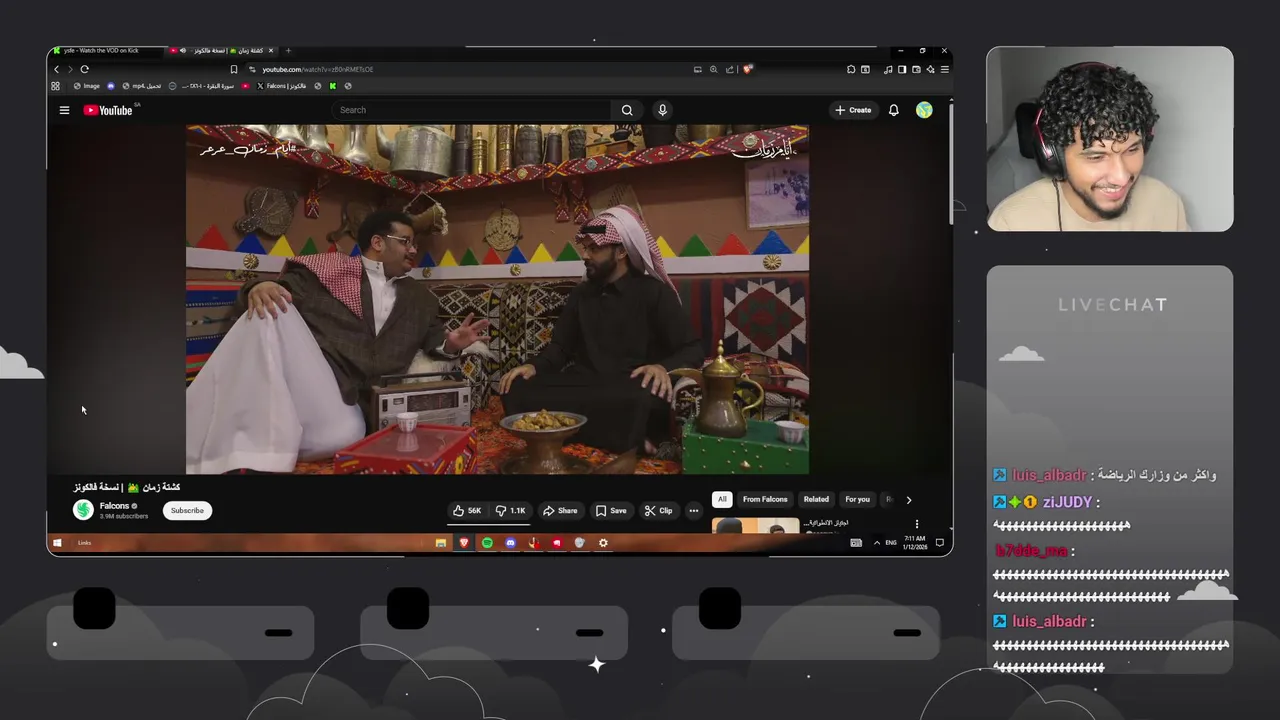1280x720 pixels.
Task: Open more actions ellipsis under video
Action: 693,510
